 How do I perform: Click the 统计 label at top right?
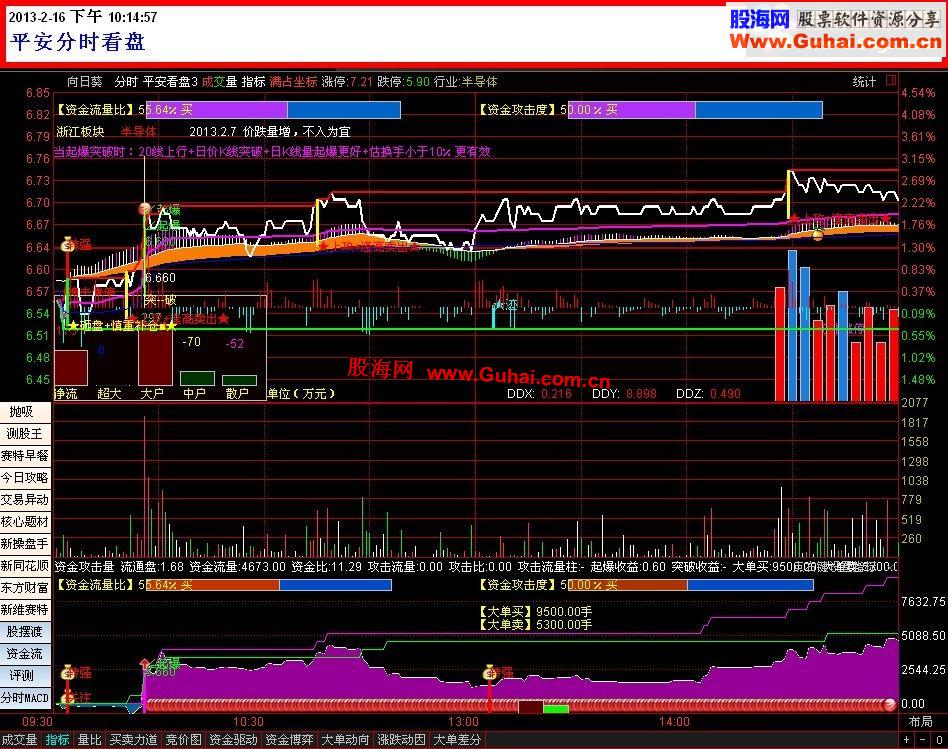864,82
